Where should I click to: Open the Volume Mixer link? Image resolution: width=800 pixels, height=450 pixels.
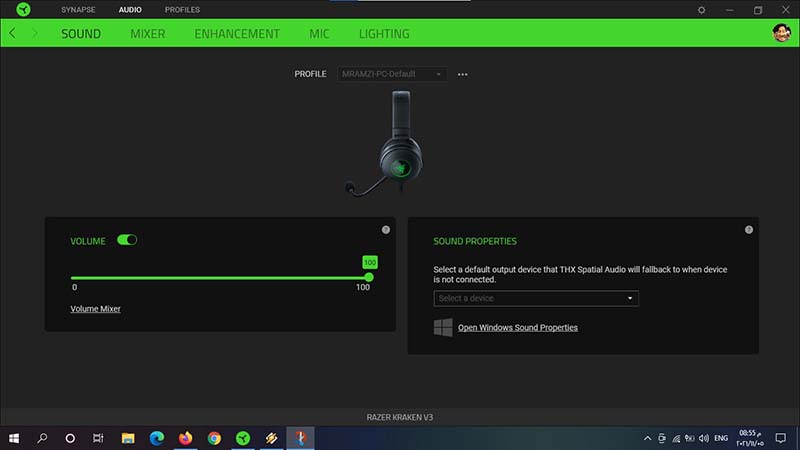[x=95, y=309]
